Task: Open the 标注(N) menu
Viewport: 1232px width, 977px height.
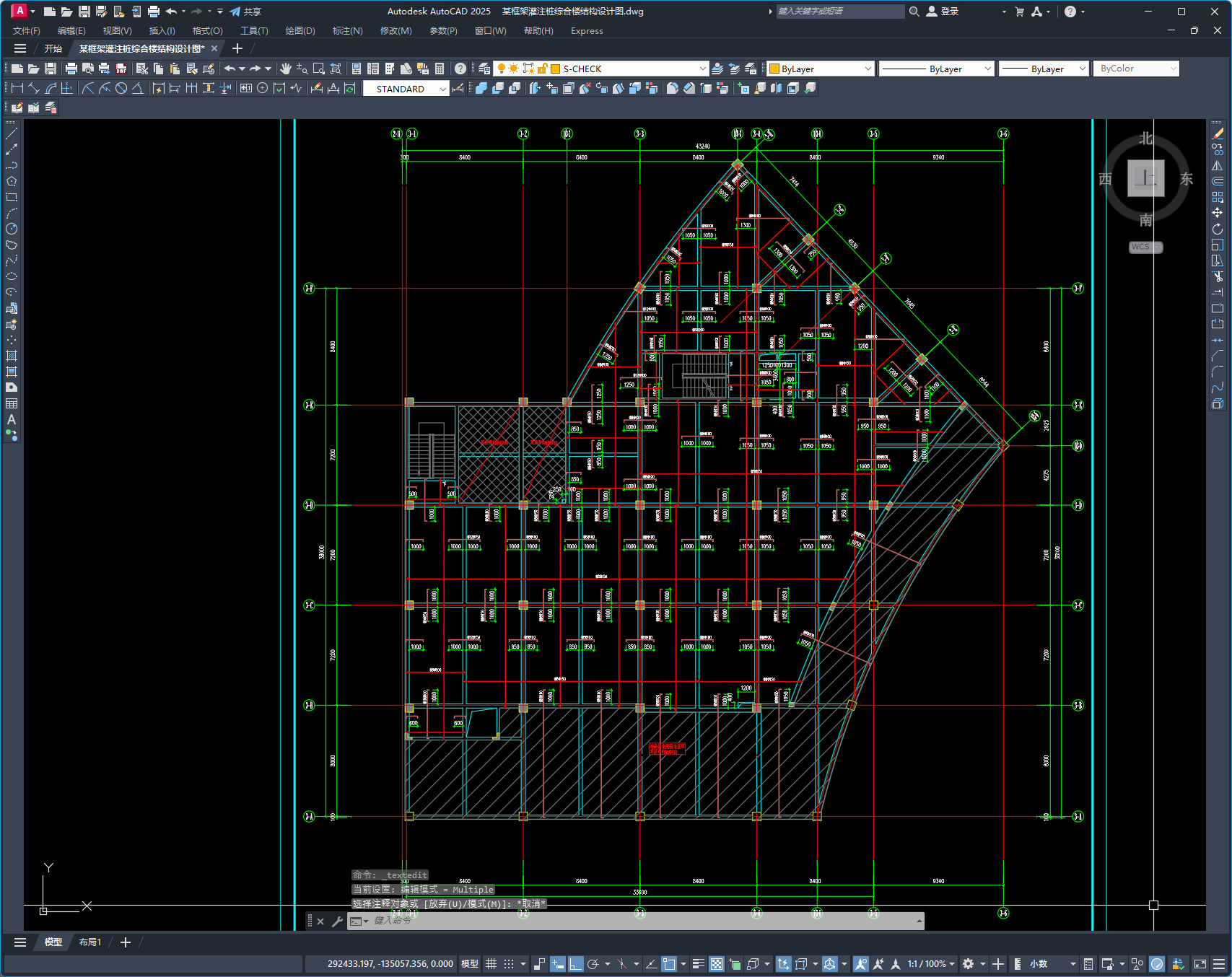Action: 347,31
